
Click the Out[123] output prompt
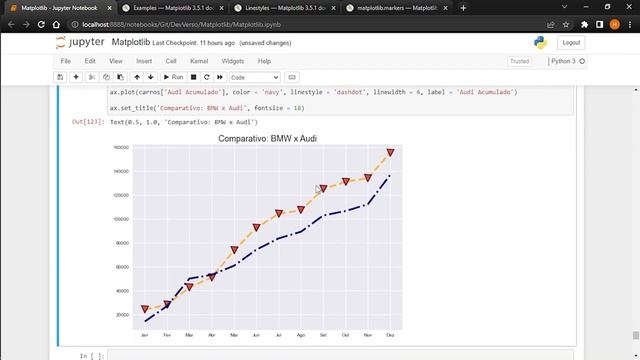tap(88, 122)
